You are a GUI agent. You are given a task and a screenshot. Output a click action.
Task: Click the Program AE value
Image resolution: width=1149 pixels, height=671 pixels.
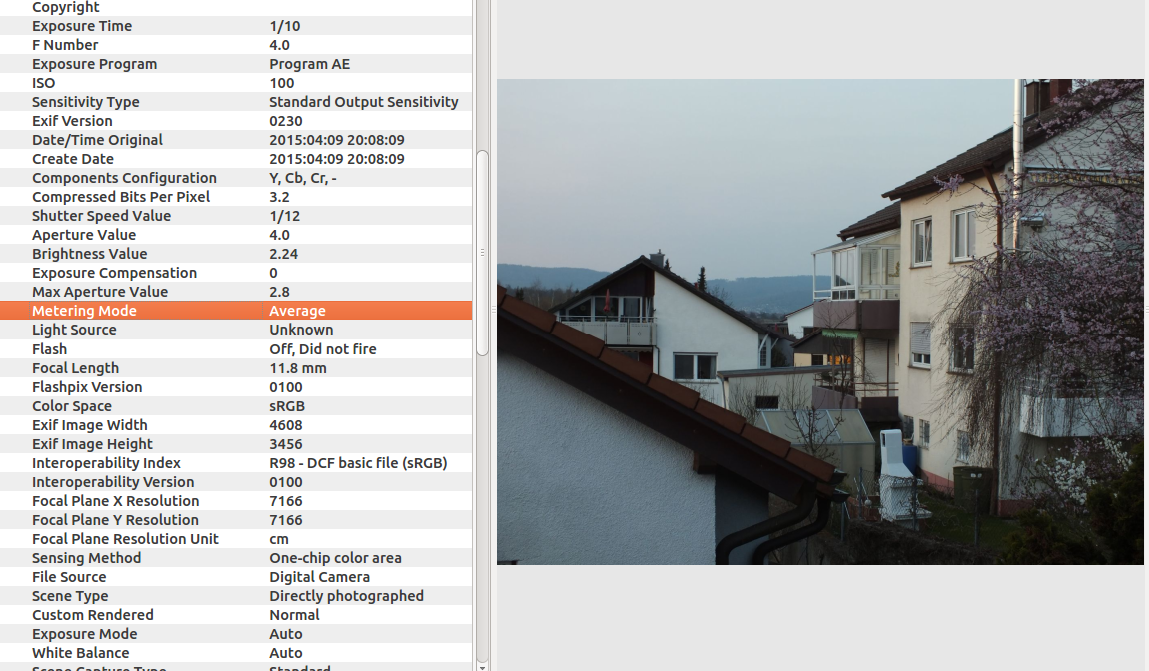pos(309,64)
